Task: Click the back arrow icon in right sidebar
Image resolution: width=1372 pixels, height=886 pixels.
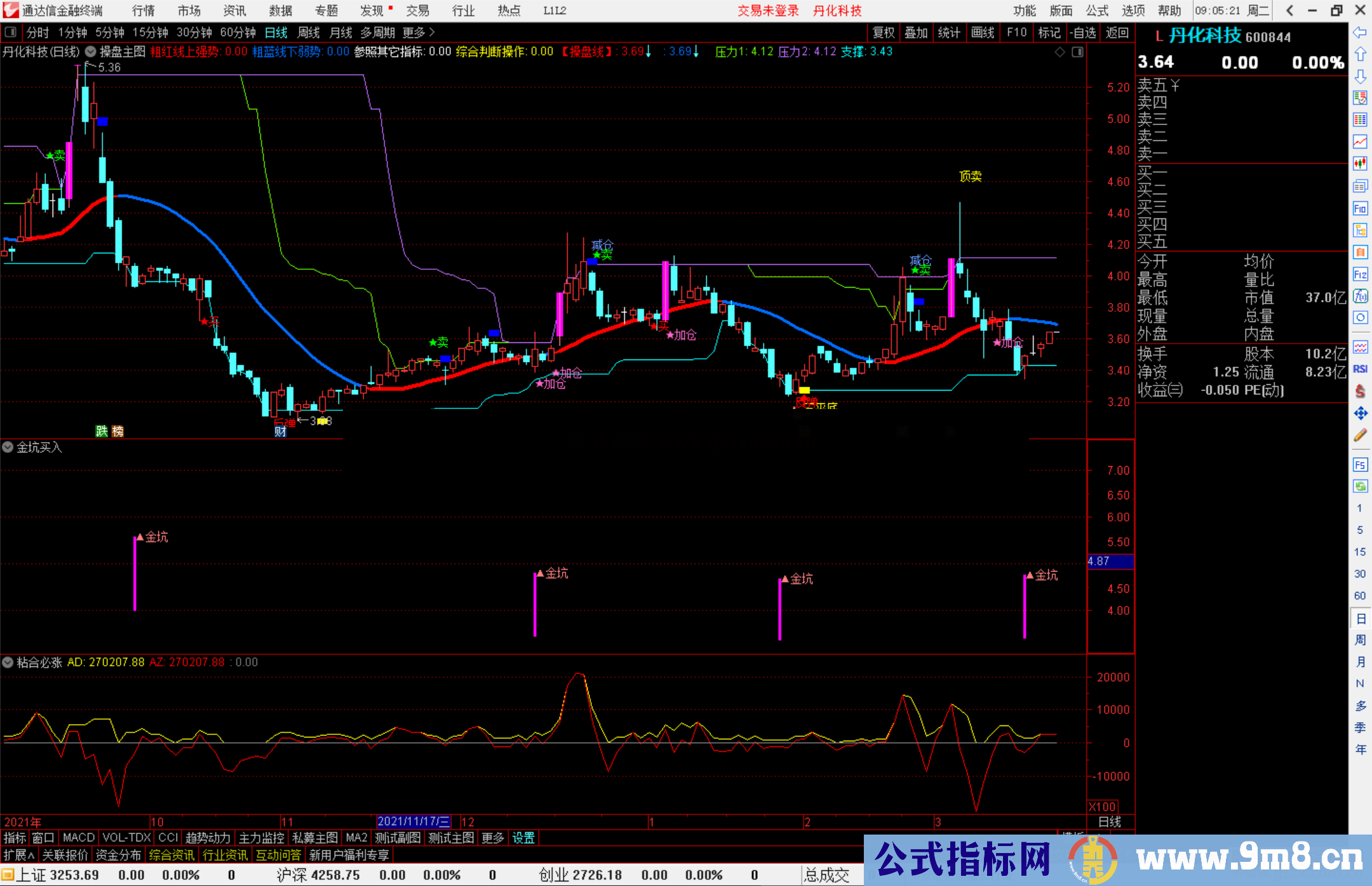Action: 1359,32
